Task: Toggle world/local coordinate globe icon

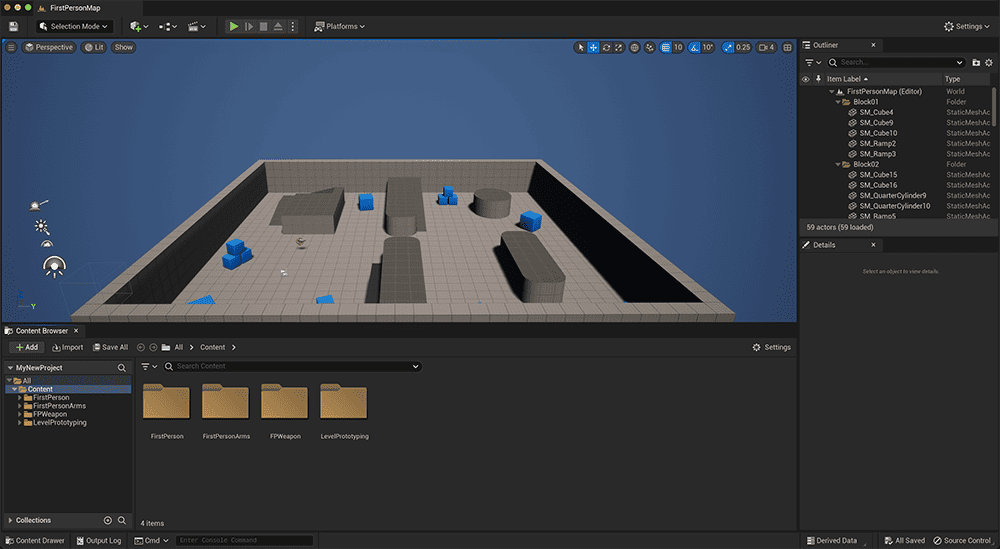Action: click(635, 47)
